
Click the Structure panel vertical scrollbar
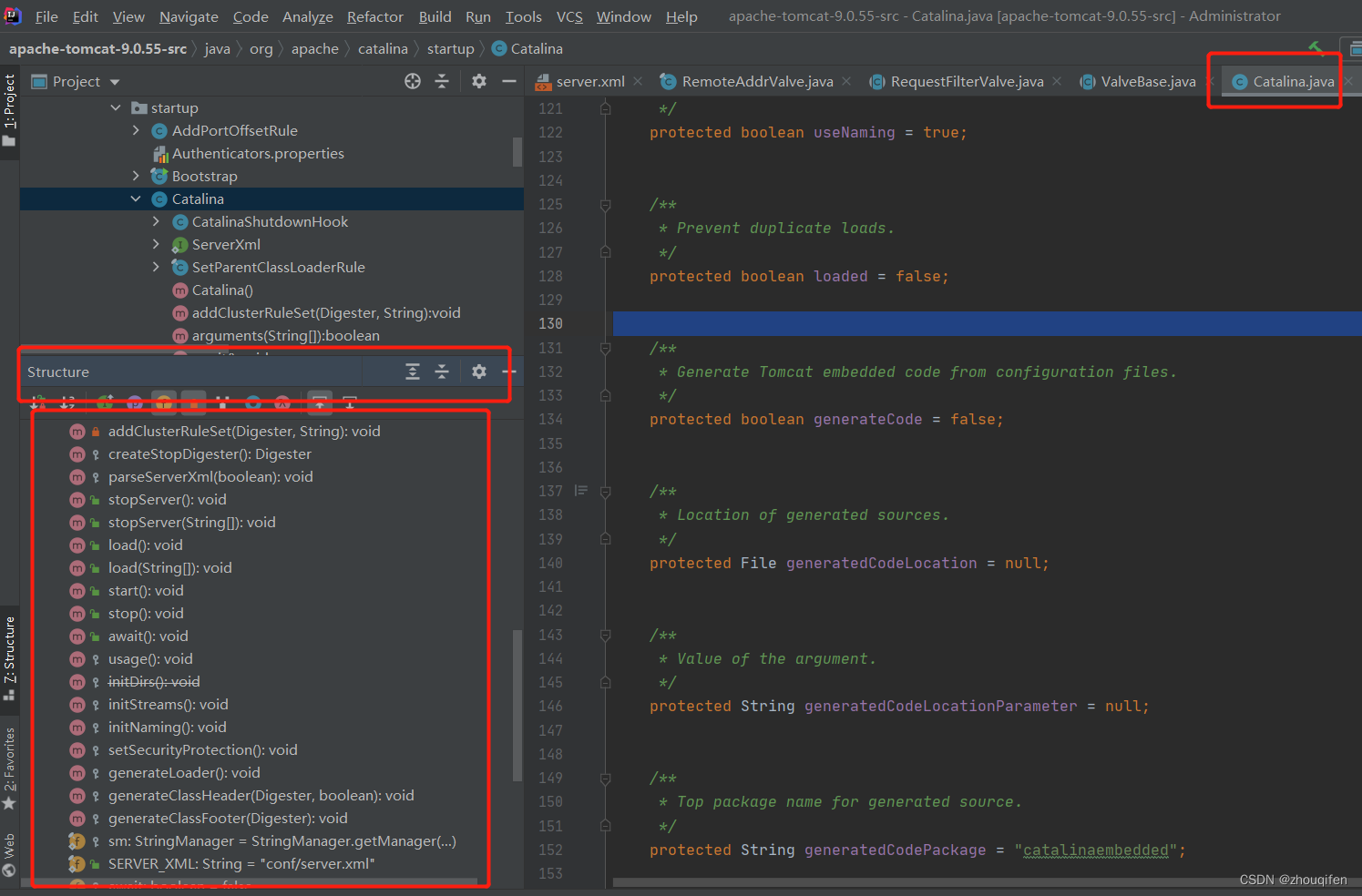point(517,706)
